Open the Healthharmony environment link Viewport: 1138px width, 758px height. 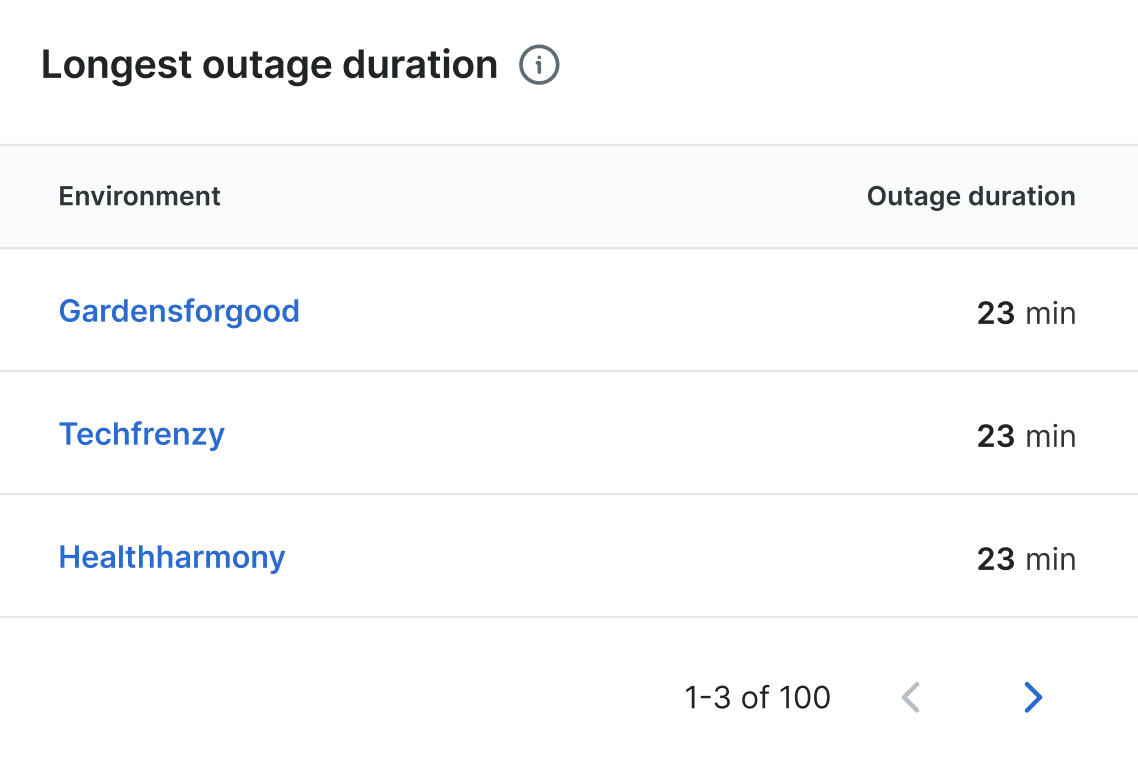[172, 557]
